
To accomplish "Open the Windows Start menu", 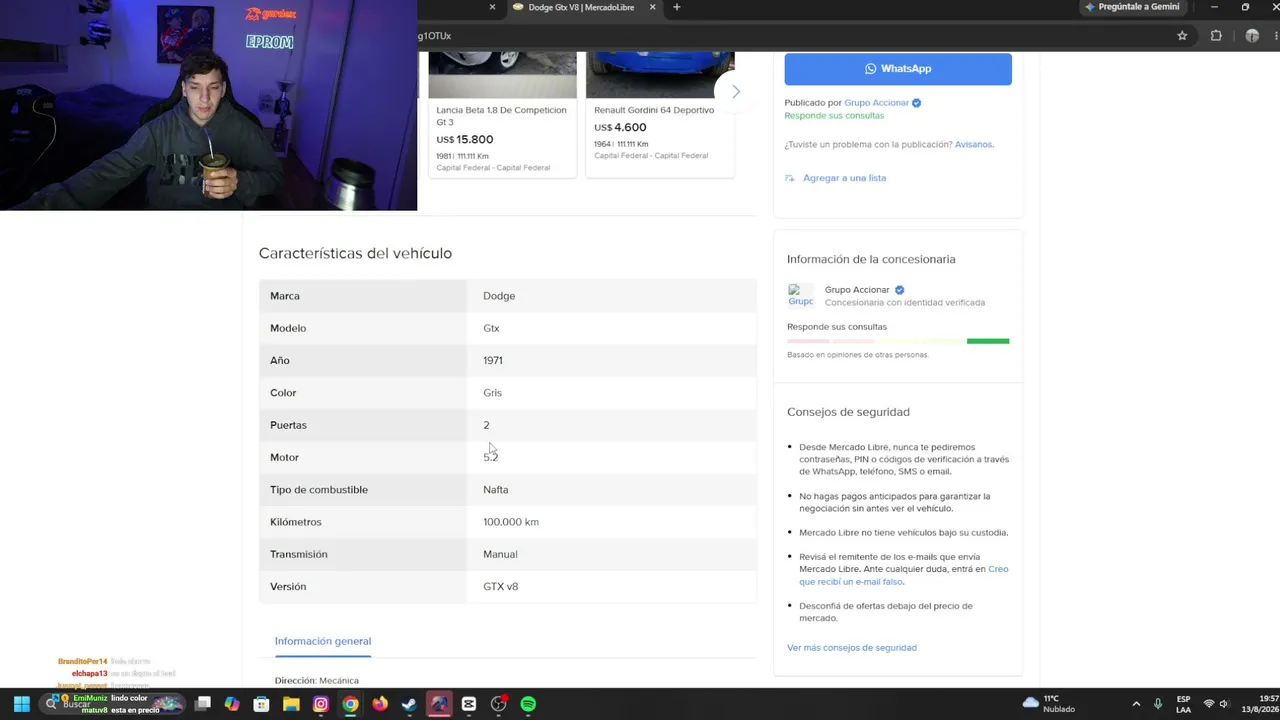I will [x=21, y=704].
